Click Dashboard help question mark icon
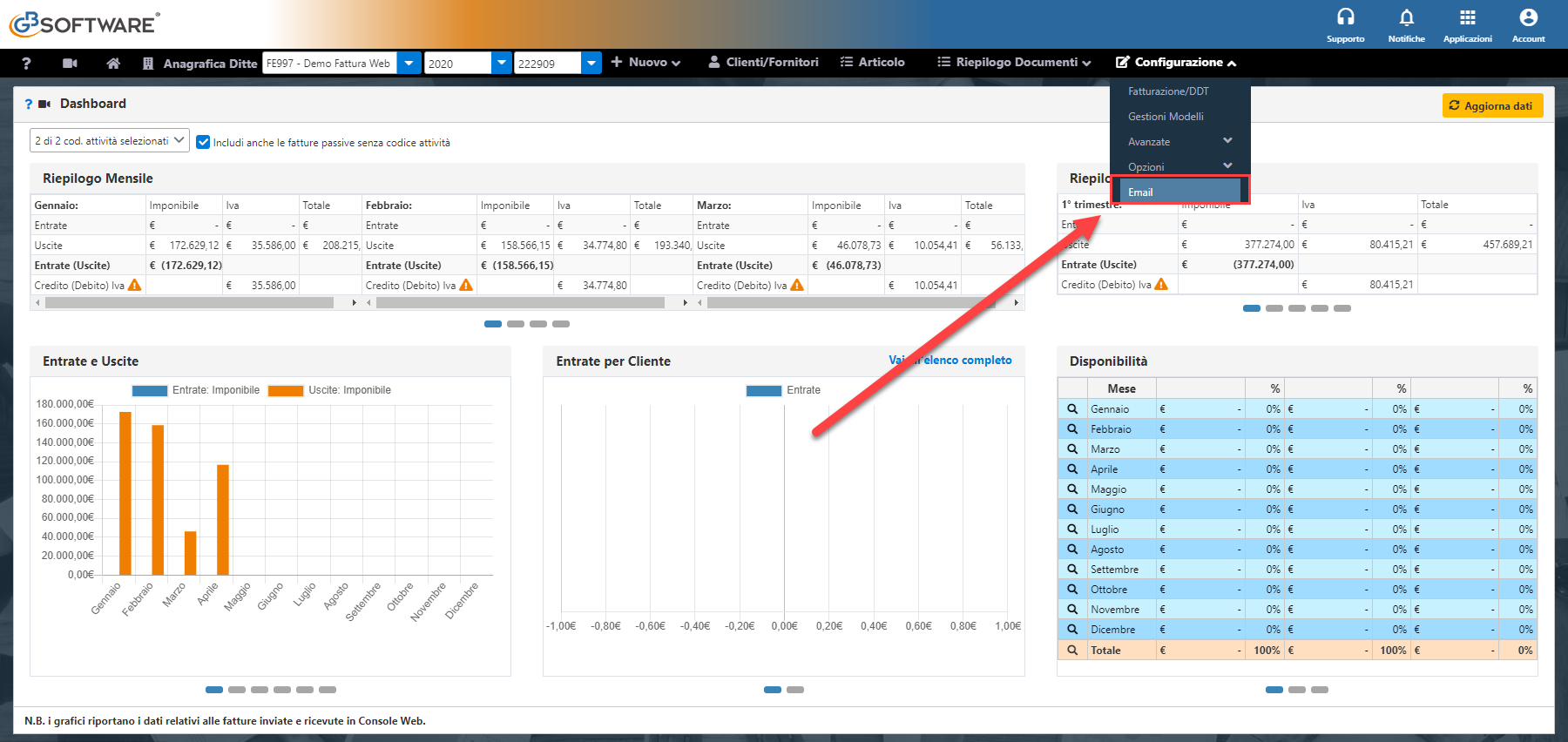1568x742 pixels. pyautogui.click(x=28, y=104)
